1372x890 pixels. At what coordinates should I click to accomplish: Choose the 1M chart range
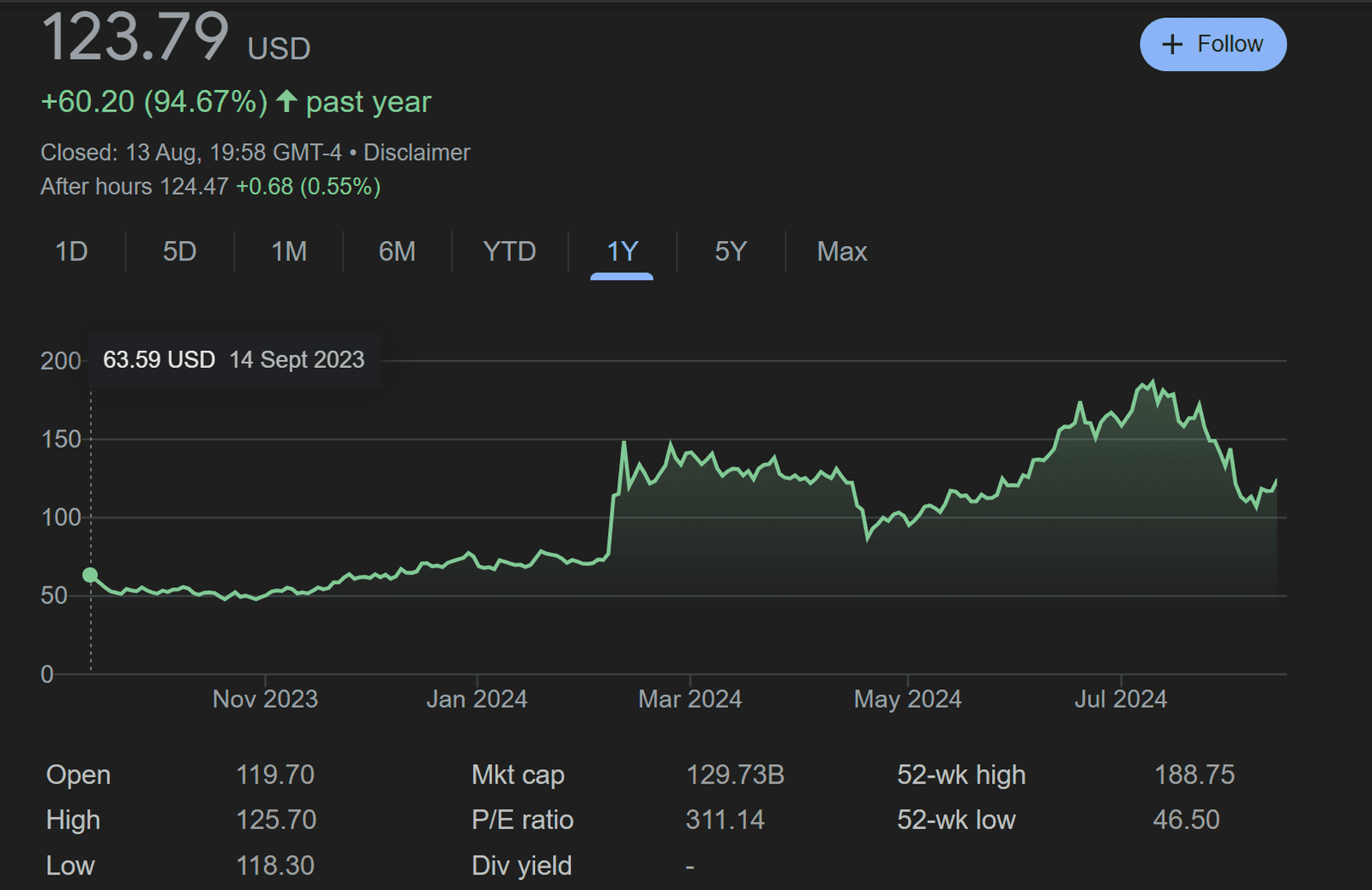[289, 251]
